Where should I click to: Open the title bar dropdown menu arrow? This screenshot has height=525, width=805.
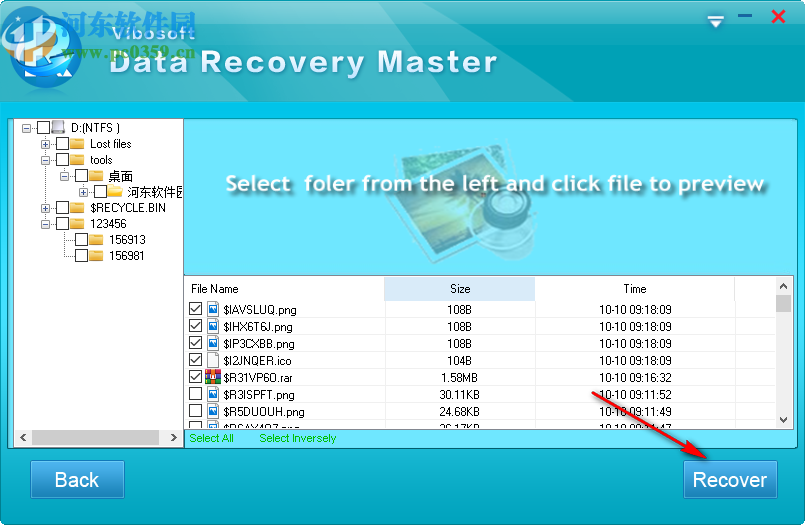coord(715,21)
